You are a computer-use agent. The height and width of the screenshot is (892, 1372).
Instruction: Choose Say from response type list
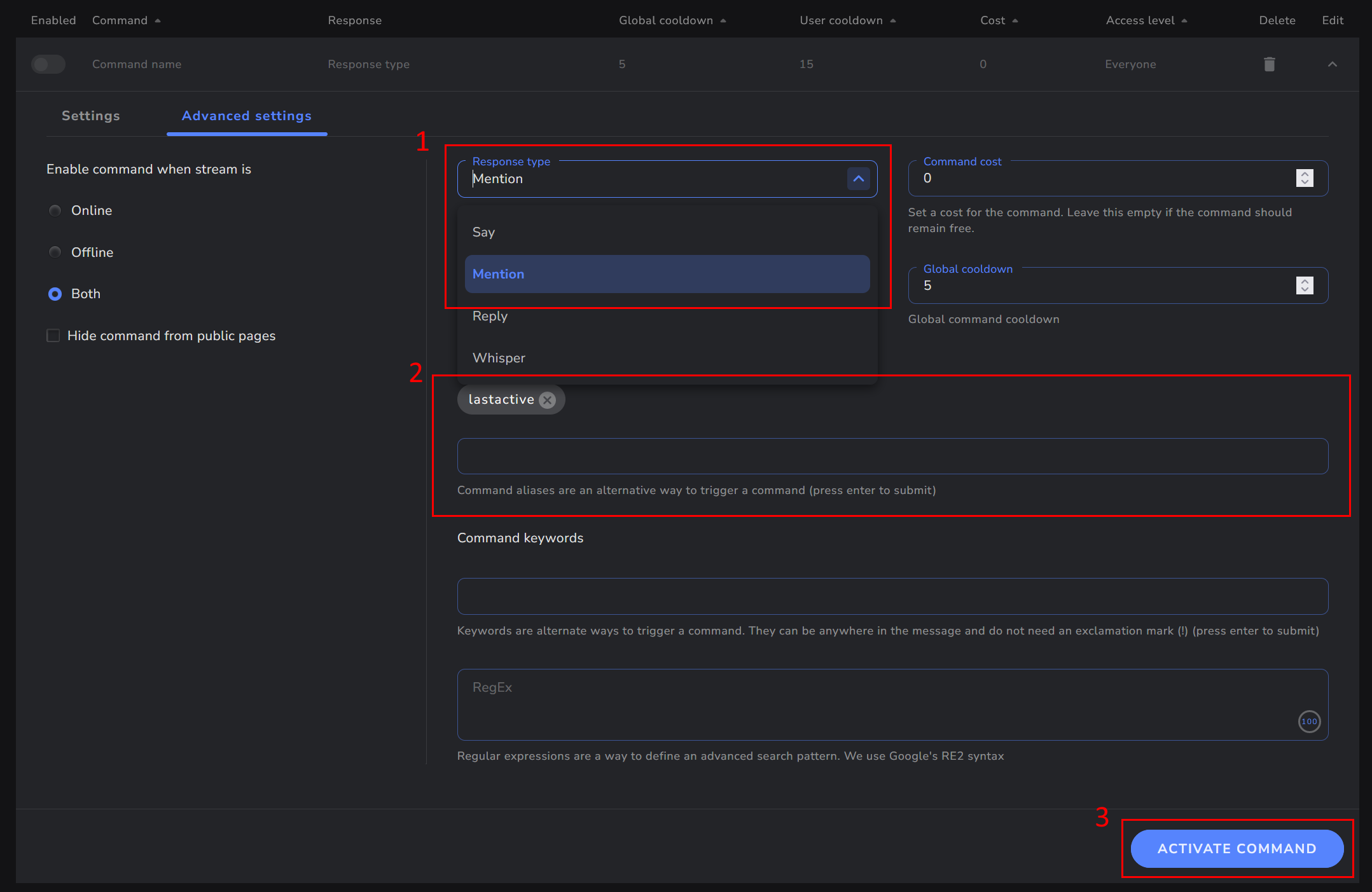pos(484,232)
